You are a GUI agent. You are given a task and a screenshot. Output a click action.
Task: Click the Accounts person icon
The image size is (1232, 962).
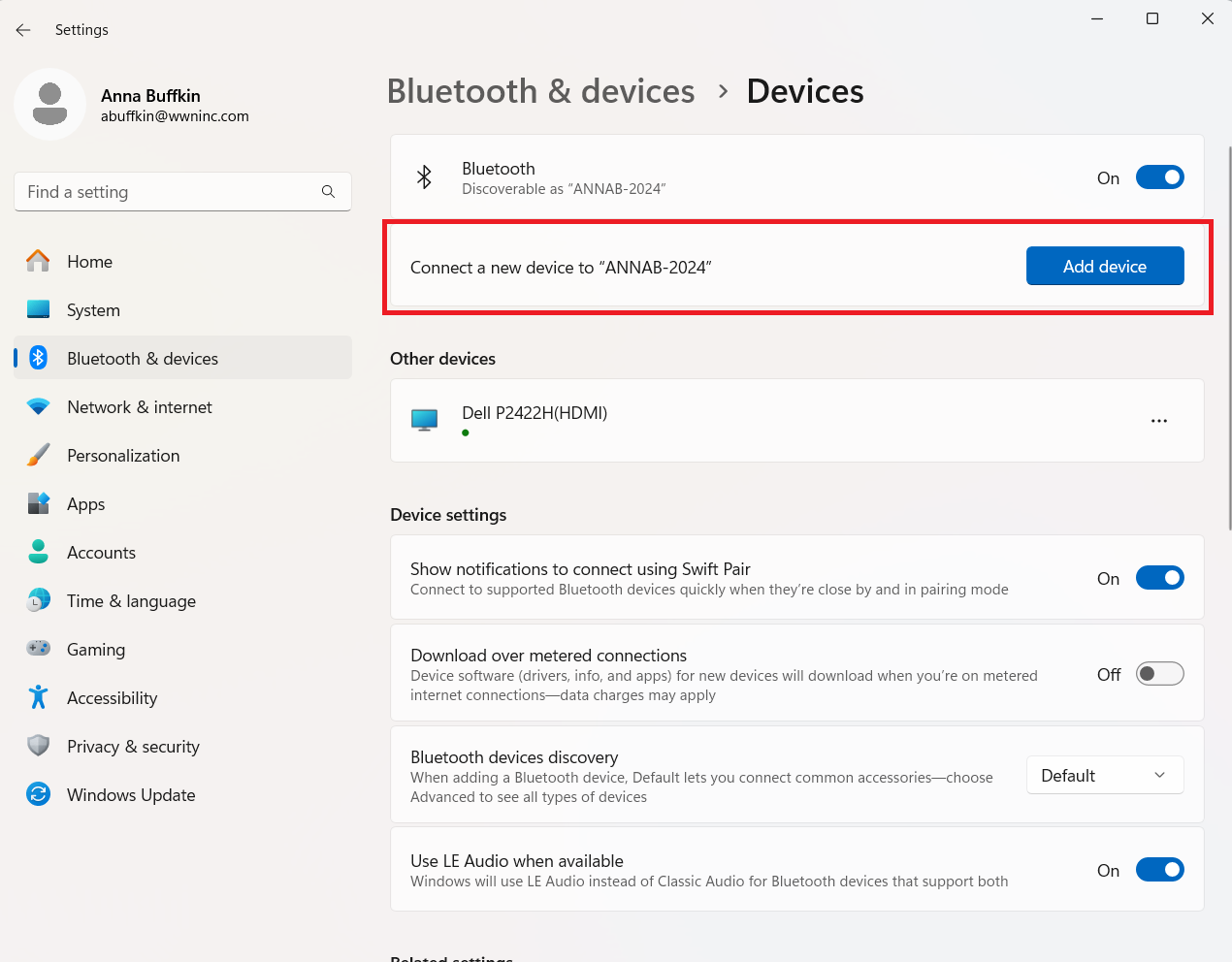pos(38,552)
